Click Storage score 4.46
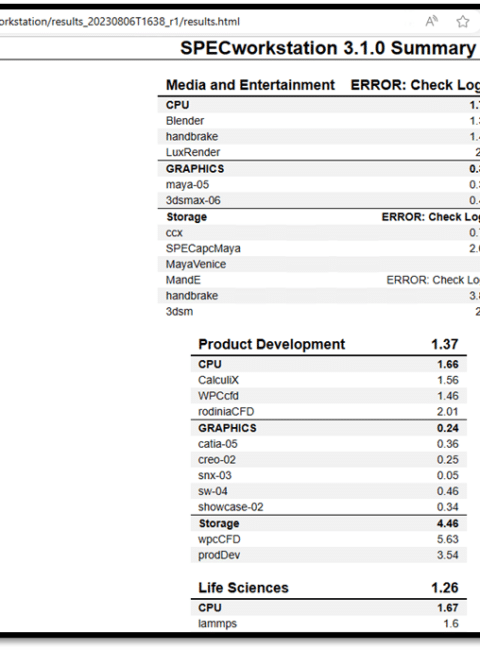This screenshot has height=650, width=480. (x=448, y=524)
